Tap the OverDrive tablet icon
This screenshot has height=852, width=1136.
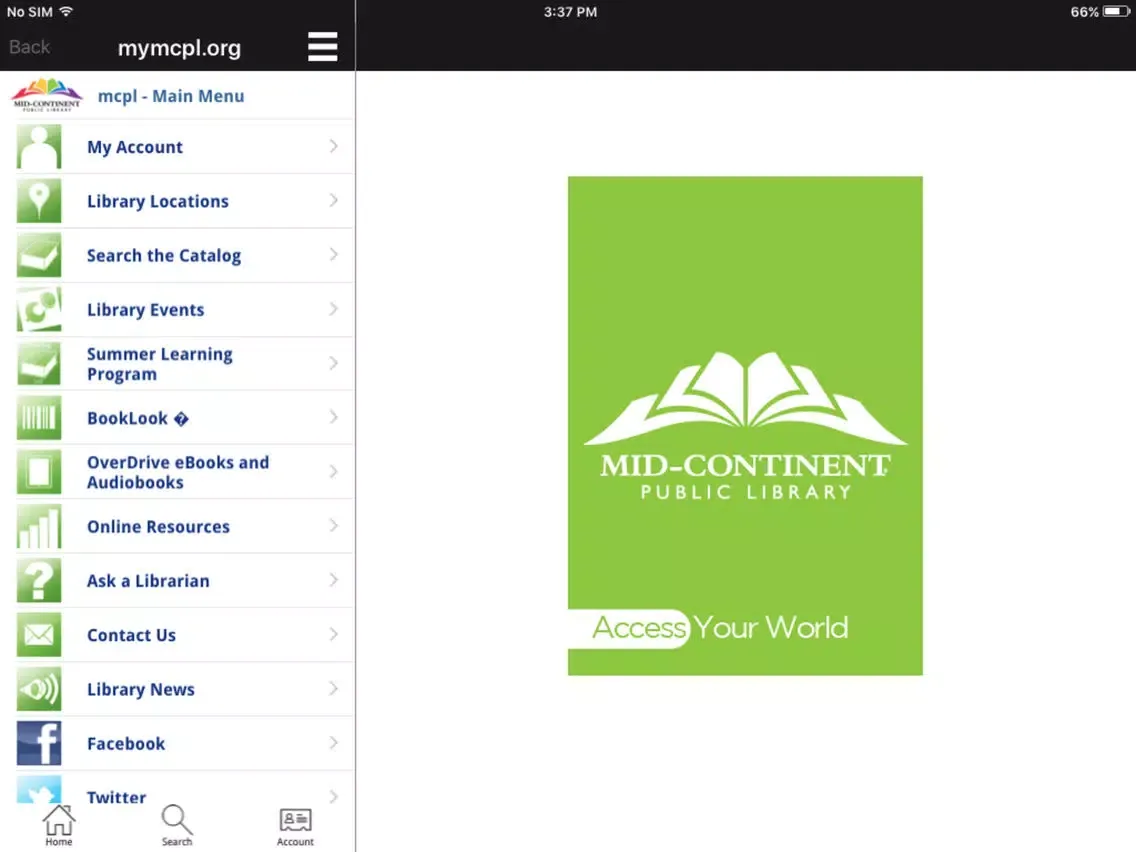[39, 472]
